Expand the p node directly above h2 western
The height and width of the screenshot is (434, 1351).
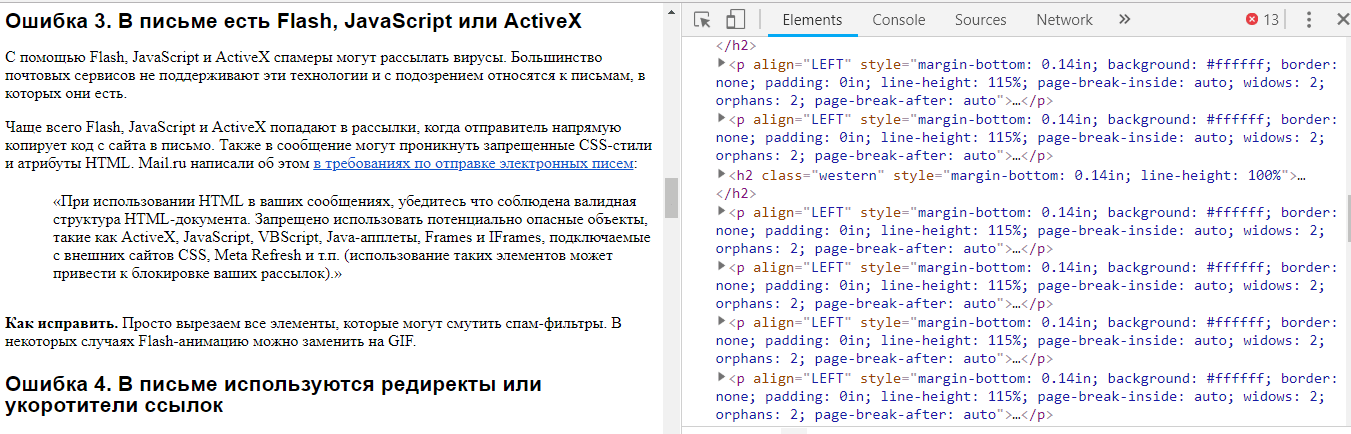pyautogui.click(x=723, y=119)
